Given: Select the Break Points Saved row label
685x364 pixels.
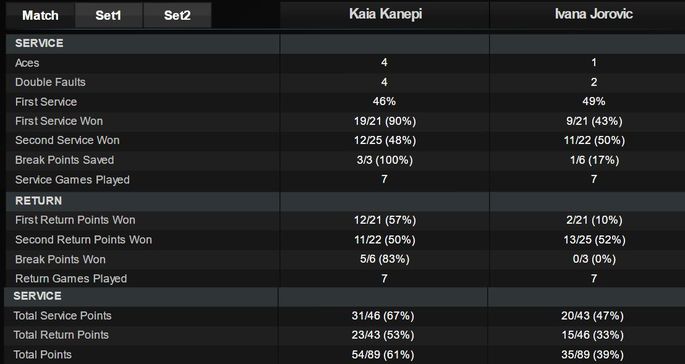Looking at the screenshot, I should (x=65, y=160).
